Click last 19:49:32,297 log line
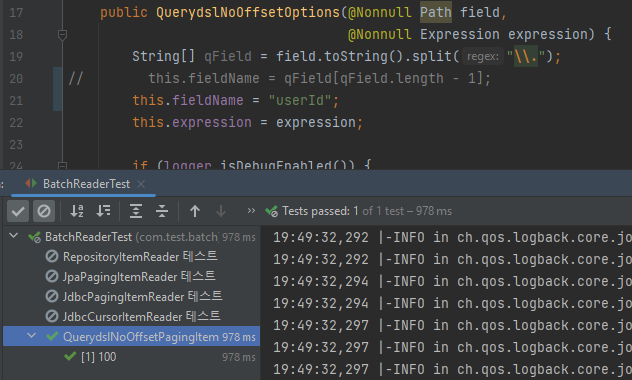Screen dimensions: 632x380 [x=452, y=369]
